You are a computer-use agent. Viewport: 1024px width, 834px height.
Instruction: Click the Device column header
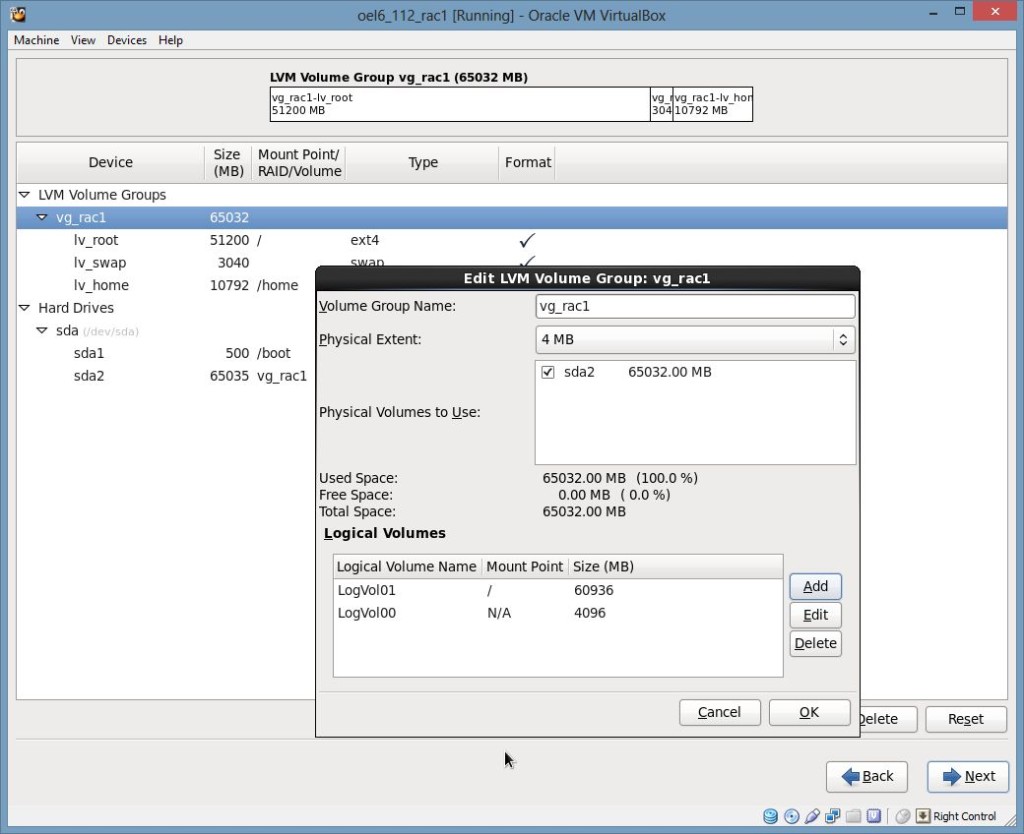(x=110, y=163)
